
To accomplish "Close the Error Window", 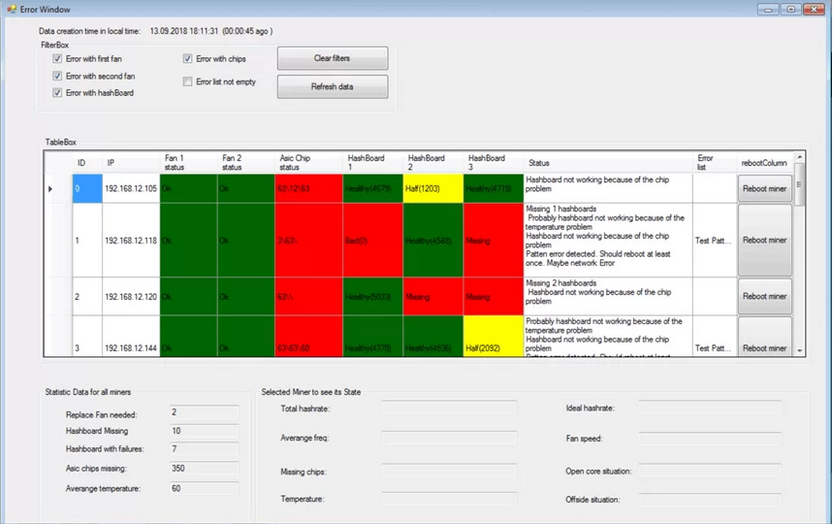I will (814, 9).
